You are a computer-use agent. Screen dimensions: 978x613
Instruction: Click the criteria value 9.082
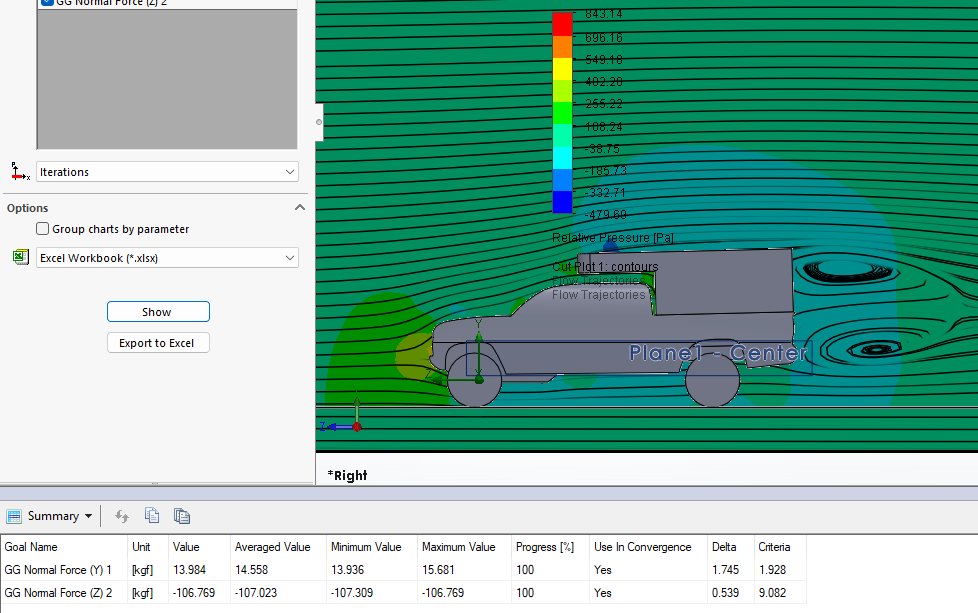(772, 593)
